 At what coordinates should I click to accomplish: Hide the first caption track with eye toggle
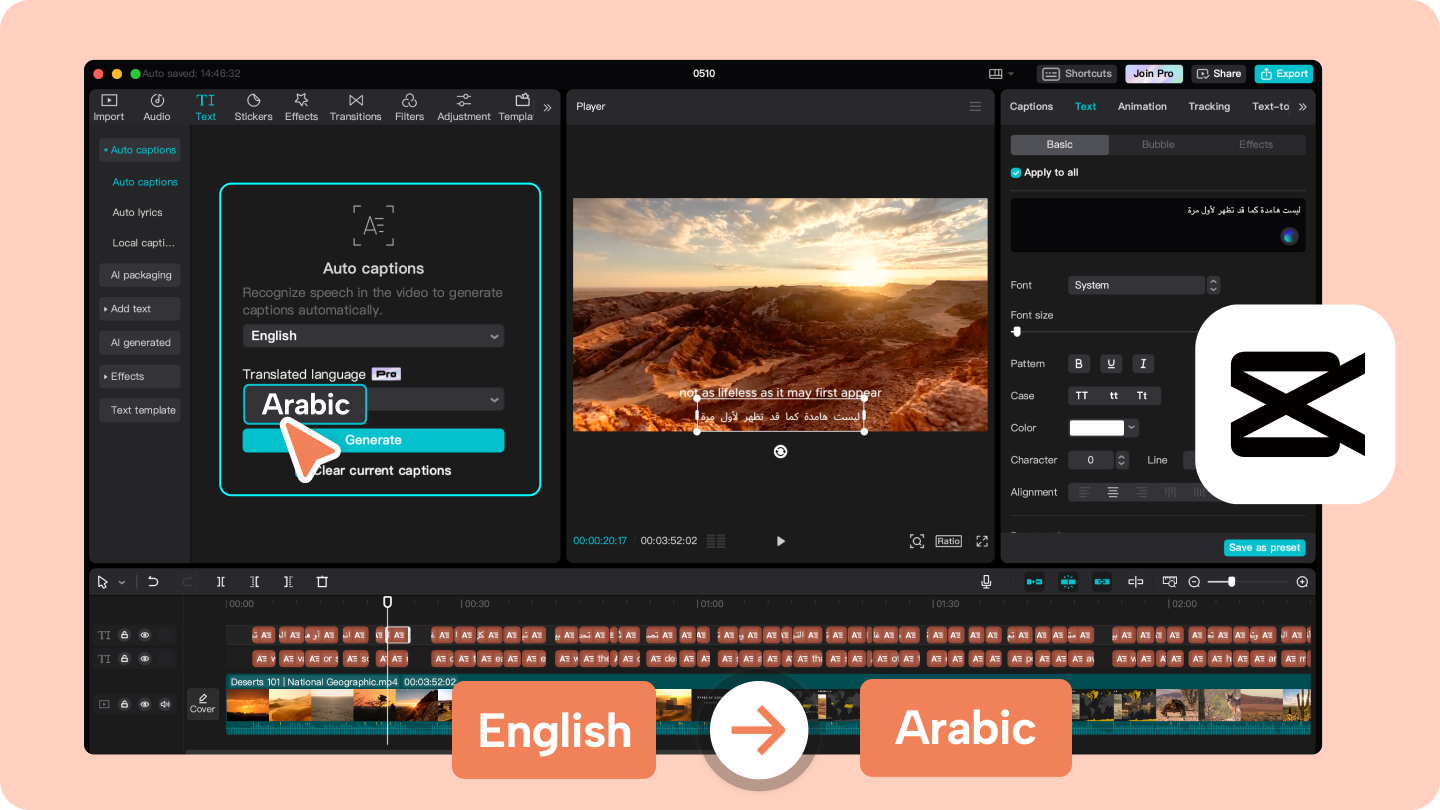point(144,634)
